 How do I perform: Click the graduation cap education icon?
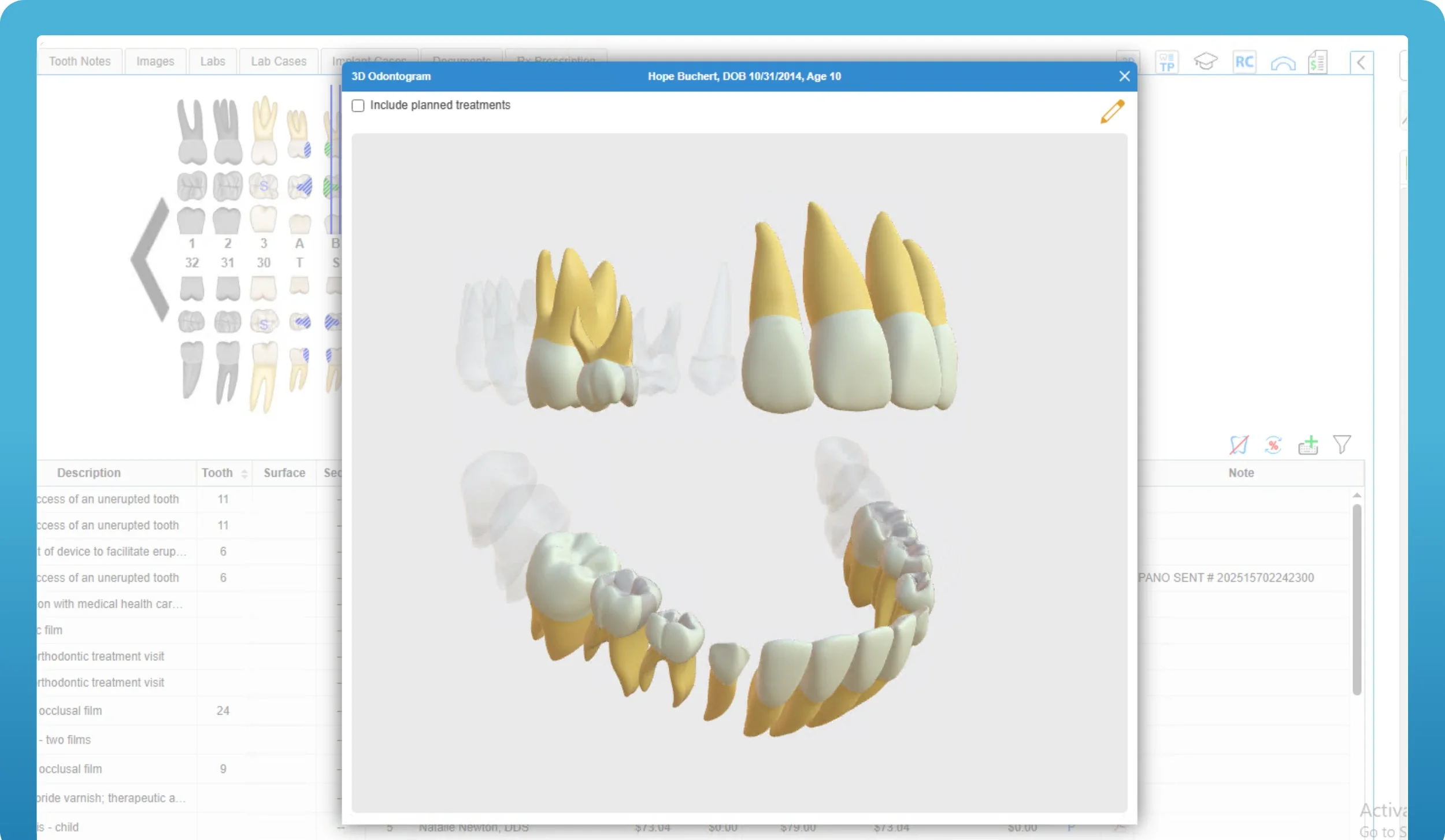point(1205,62)
